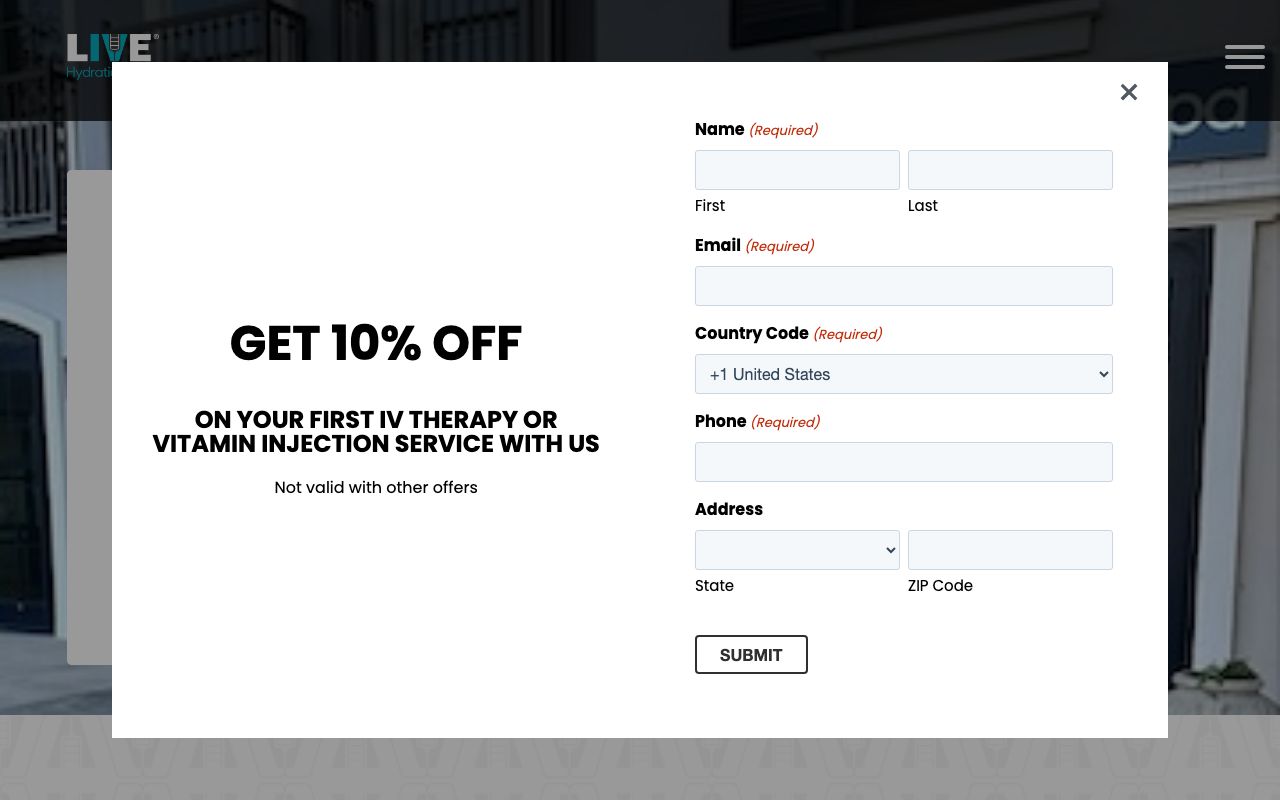Open the hamburger navigation menu
The image size is (1280, 800).
pos(1244,57)
